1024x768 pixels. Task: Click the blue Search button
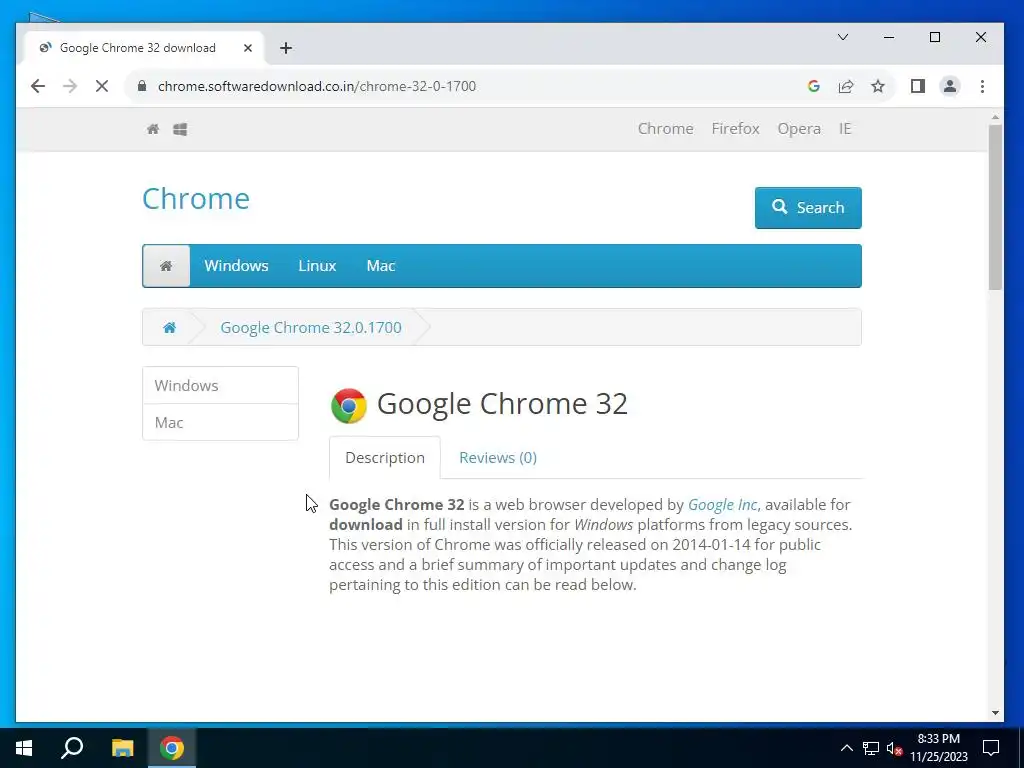coord(808,208)
